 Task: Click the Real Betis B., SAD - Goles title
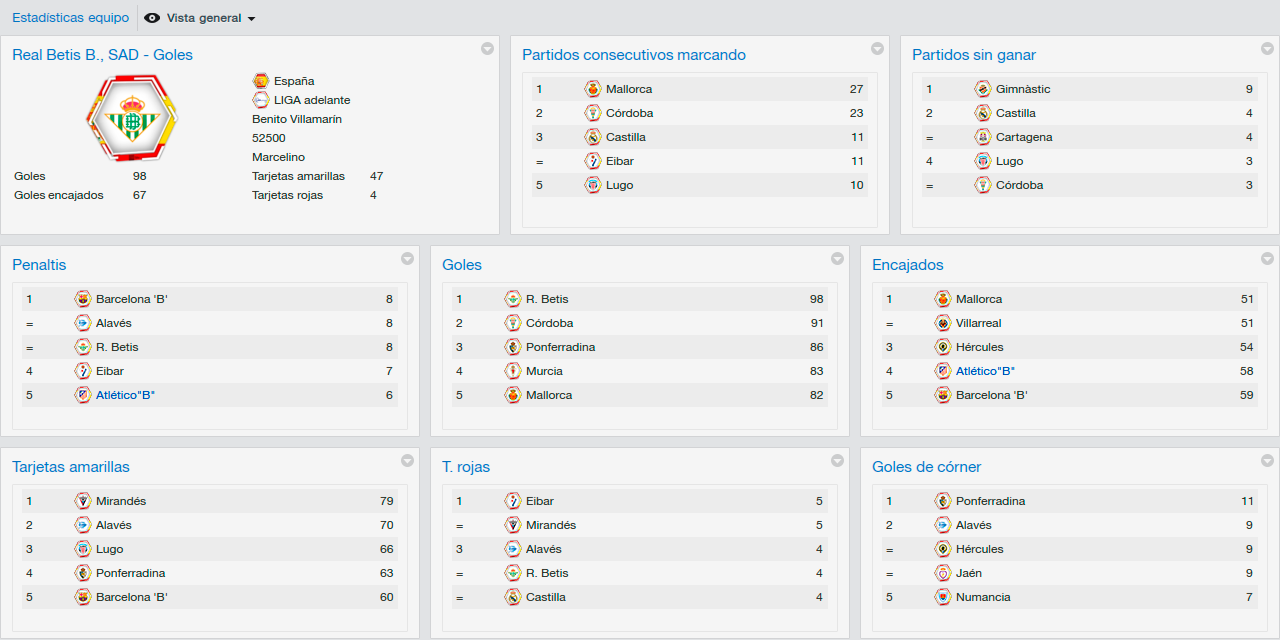click(103, 55)
